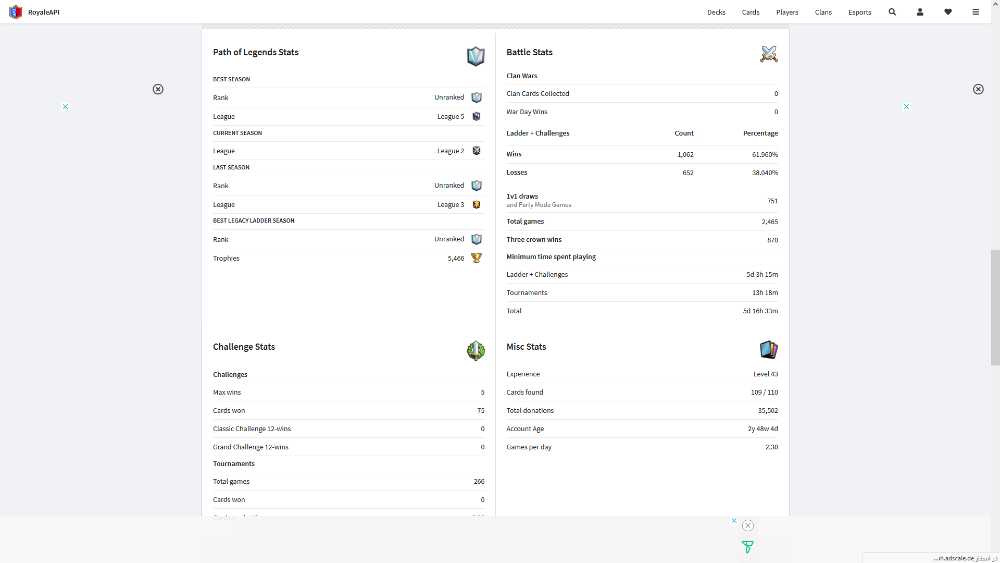Image resolution: width=1000 pixels, height=563 pixels.
Task: Click the gold trophy icon beside Trophies
Action: (476, 258)
